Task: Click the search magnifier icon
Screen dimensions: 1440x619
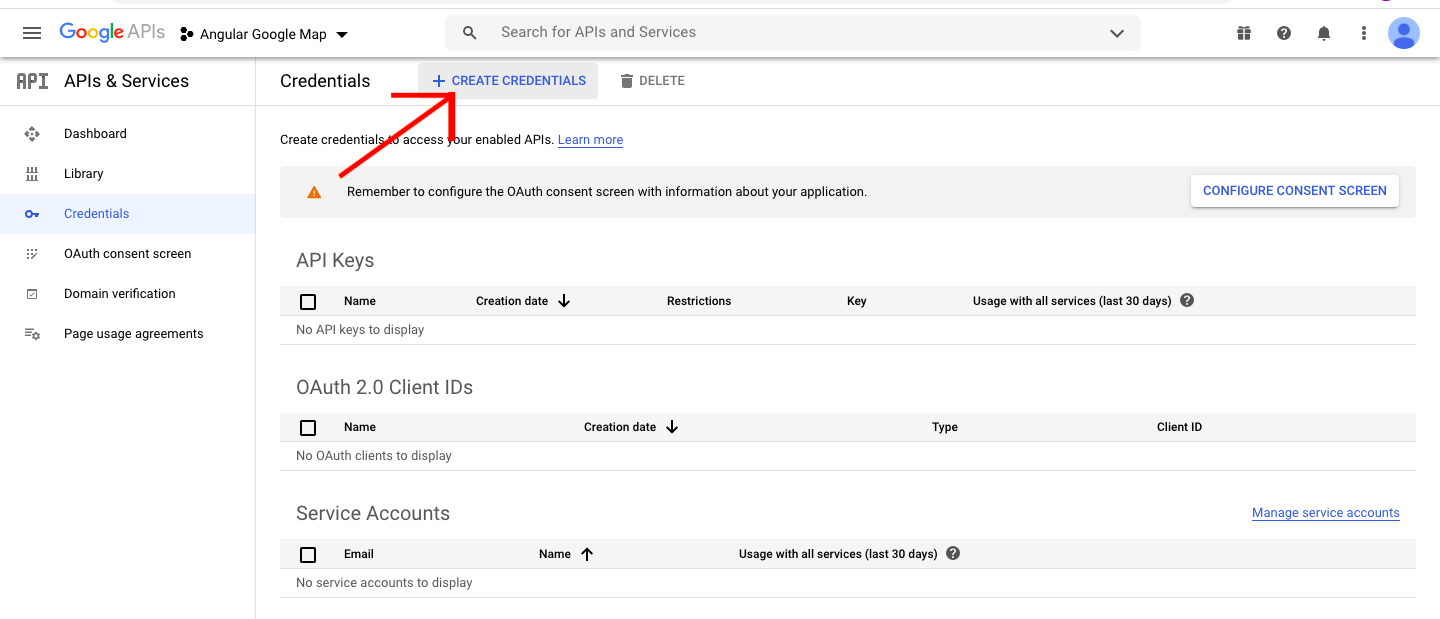Action: pyautogui.click(x=470, y=33)
